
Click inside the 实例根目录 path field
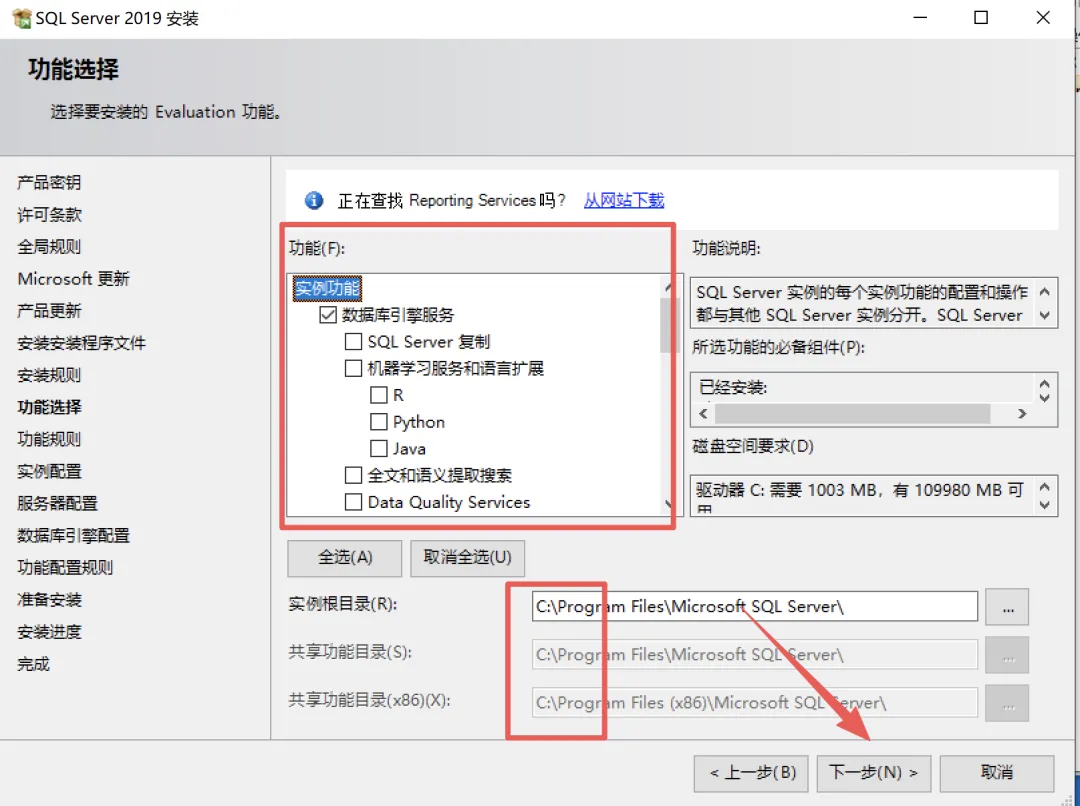pyautogui.click(x=755, y=606)
